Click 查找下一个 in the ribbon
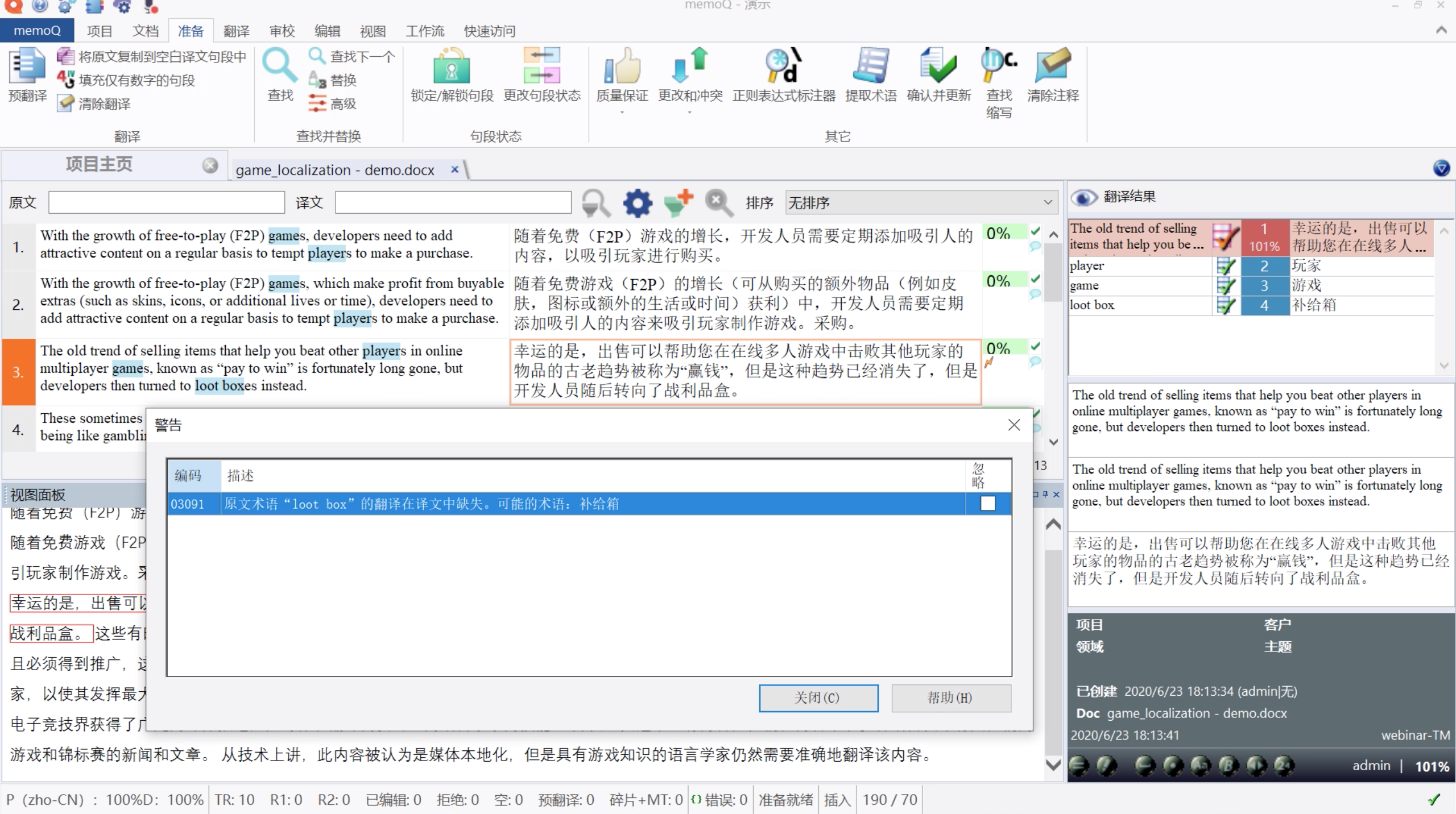Screen dimensions: 1456x814 coord(351,56)
